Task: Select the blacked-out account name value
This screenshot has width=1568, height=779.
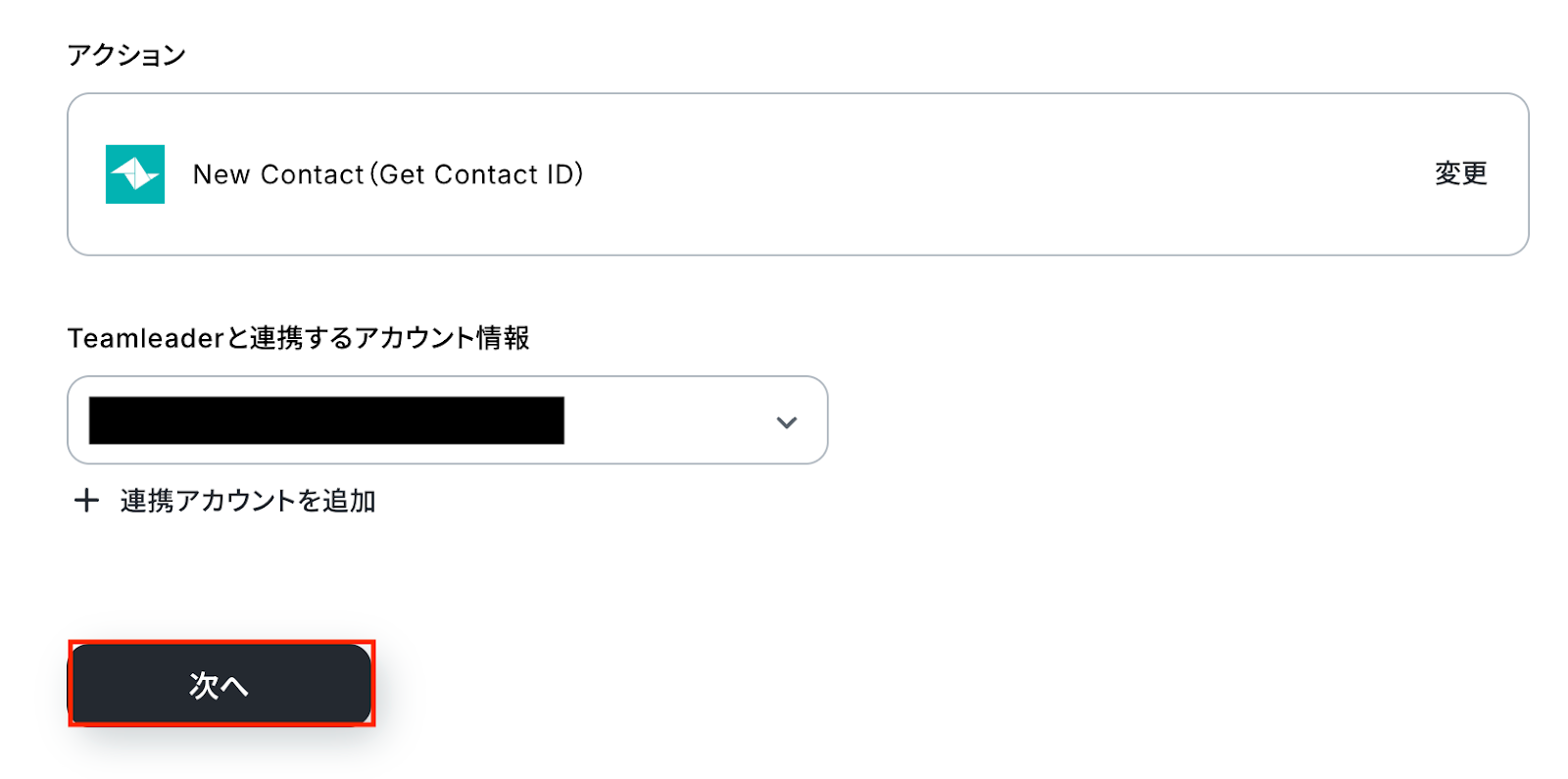Action: (326, 420)
